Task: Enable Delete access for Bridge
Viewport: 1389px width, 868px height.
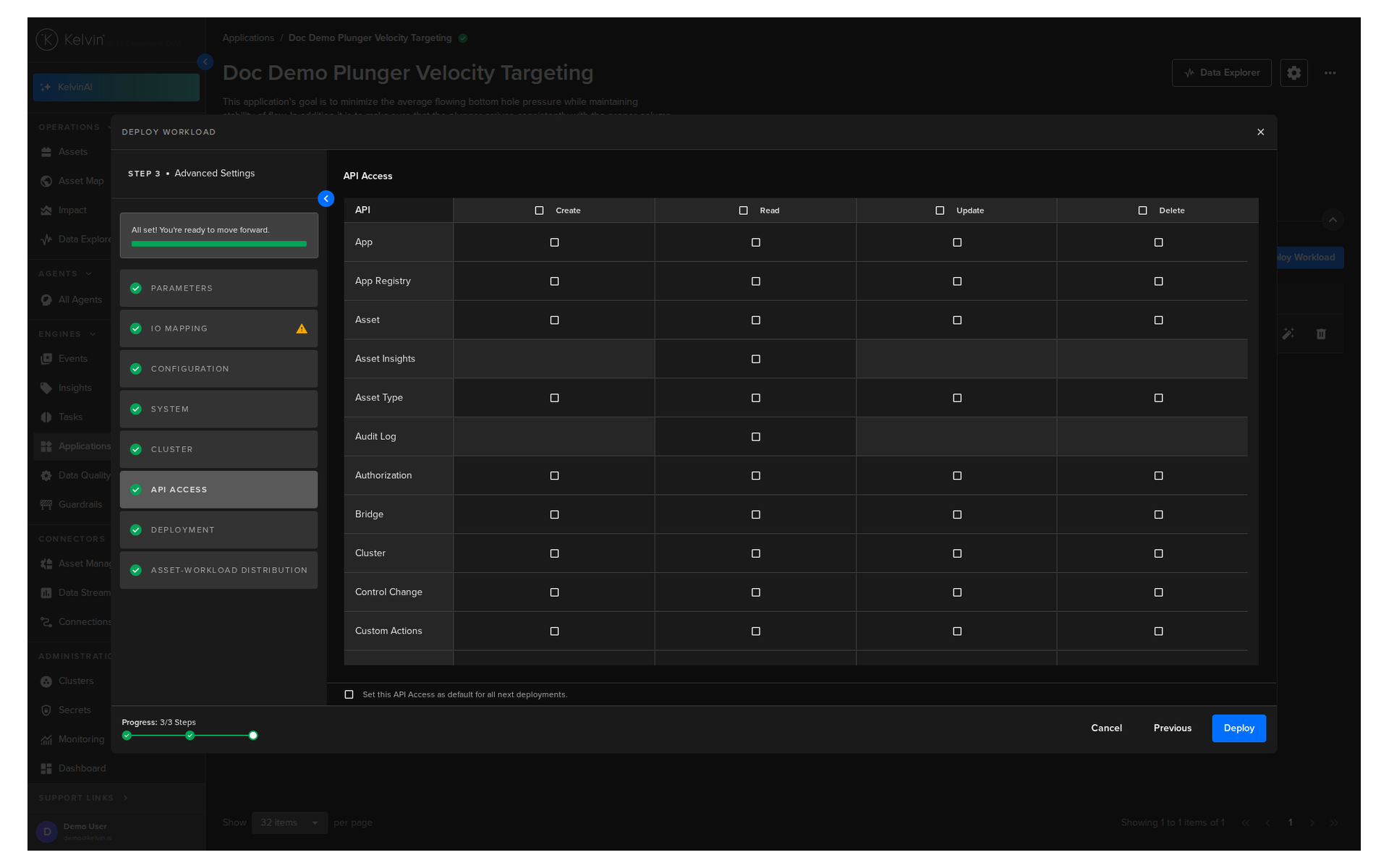Action: (1158, 514)
